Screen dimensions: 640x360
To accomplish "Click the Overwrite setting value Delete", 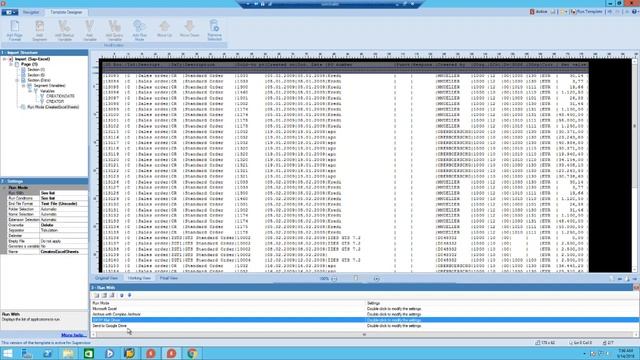I will (64, 225).
